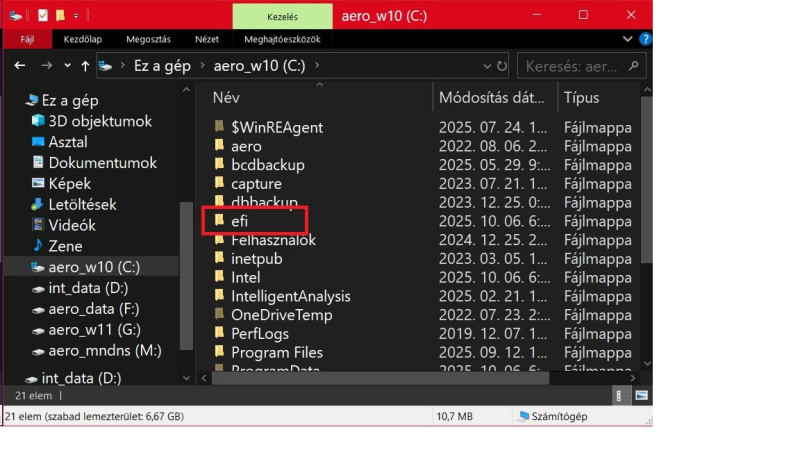Click the navigation pane scroll down arrow

(186, 378)
